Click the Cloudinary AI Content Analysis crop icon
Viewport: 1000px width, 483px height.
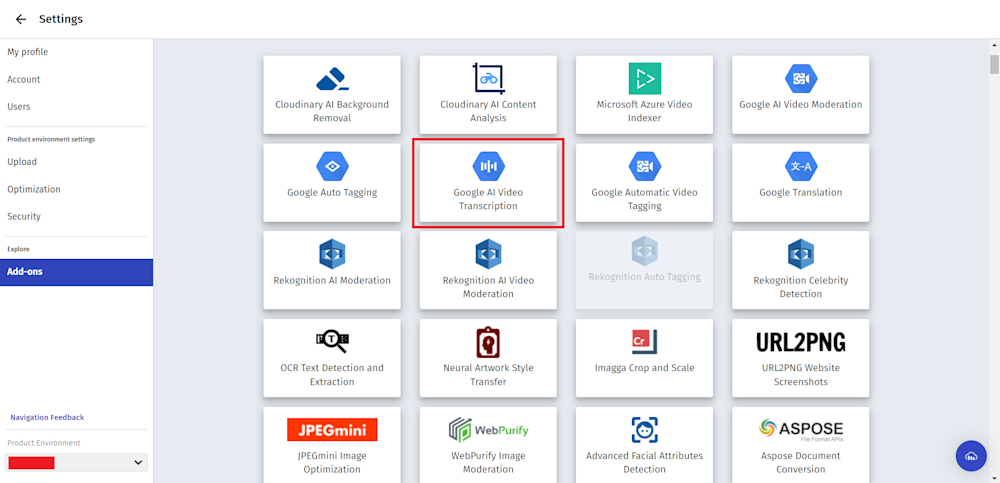pyautogui.click(x=489, y=78)
